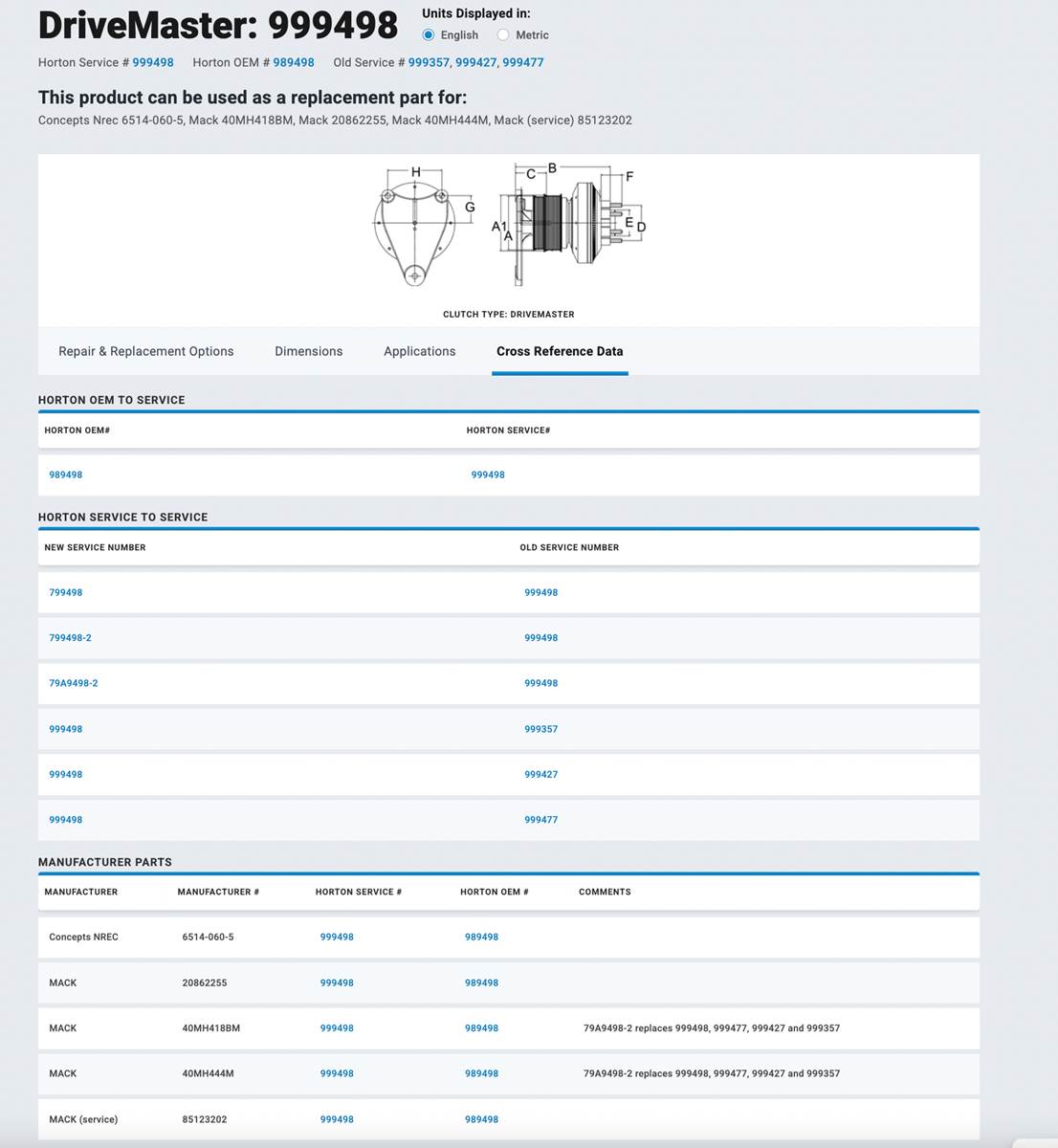Open old service number 999427 in header

[x=475, y=62]
